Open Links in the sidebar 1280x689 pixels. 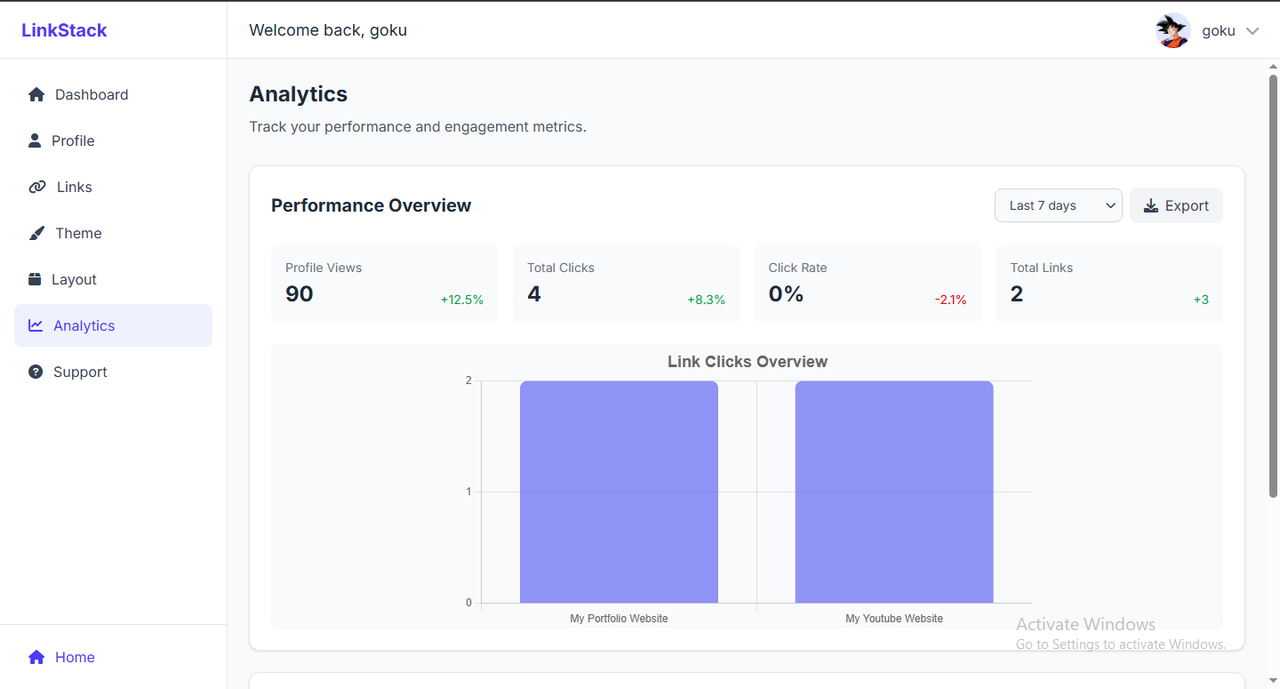(x=113, y=187)
